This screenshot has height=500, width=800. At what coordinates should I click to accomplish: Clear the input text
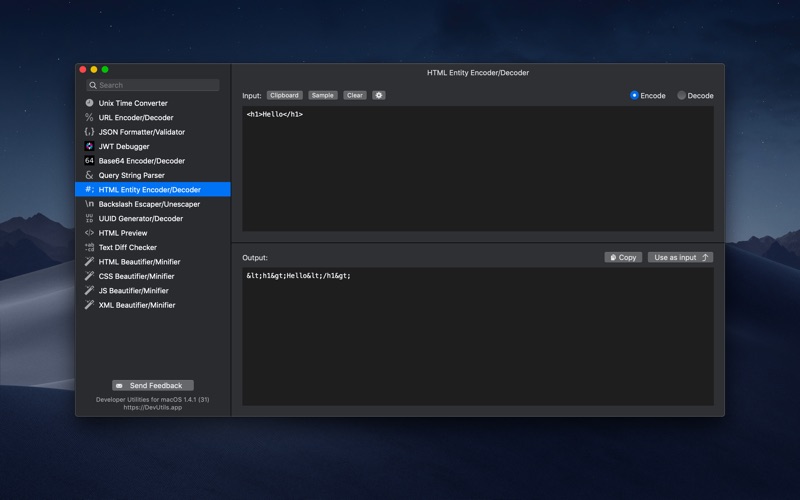(355, 96)
